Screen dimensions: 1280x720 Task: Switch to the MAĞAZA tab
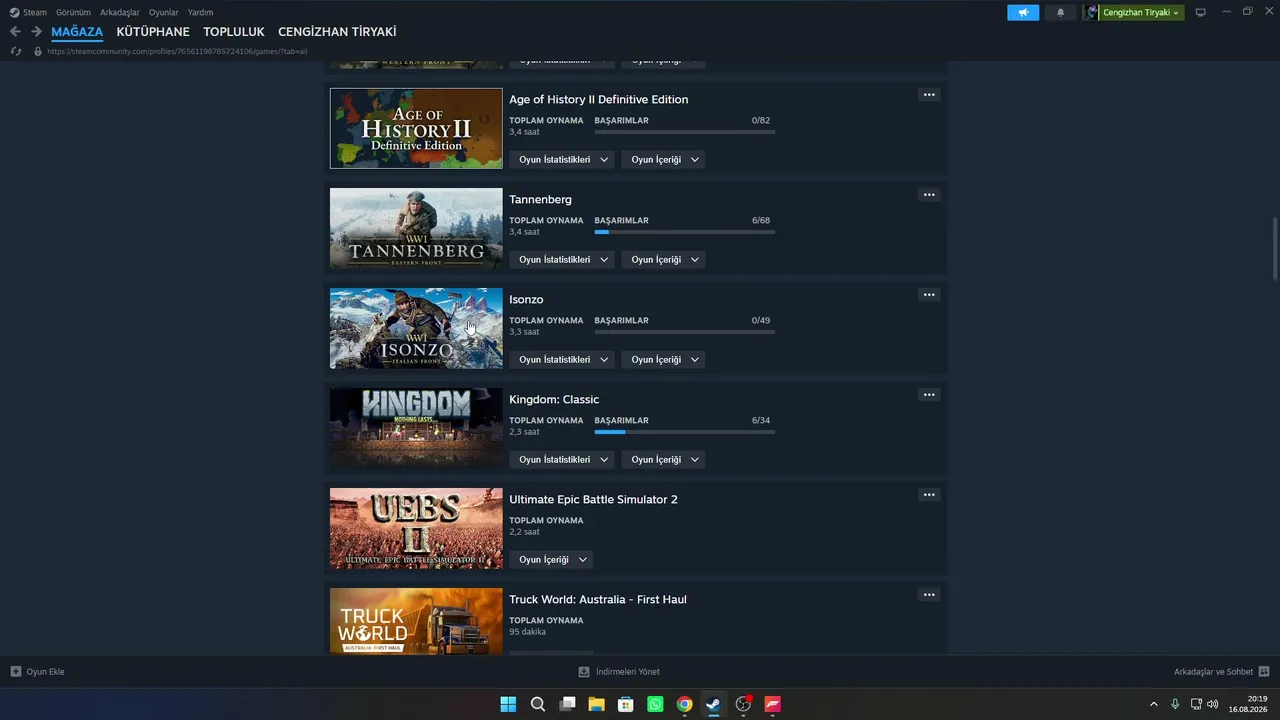[x=77, y=32]
